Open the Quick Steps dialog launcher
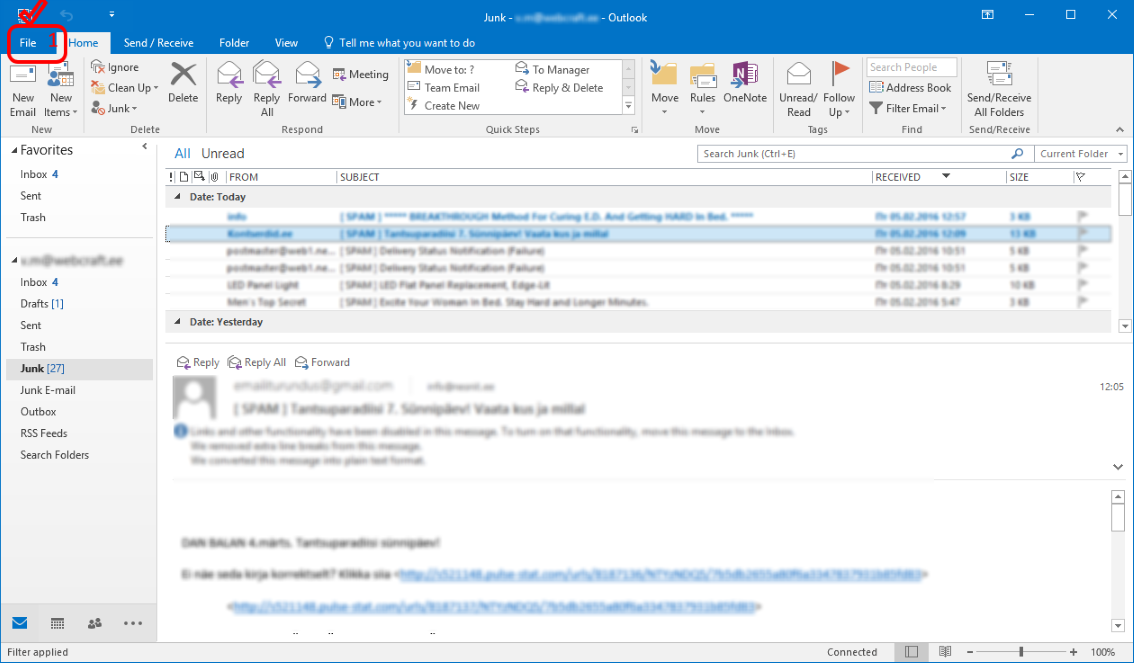Viewport: 1134px width, 663px height. (634, 130)
